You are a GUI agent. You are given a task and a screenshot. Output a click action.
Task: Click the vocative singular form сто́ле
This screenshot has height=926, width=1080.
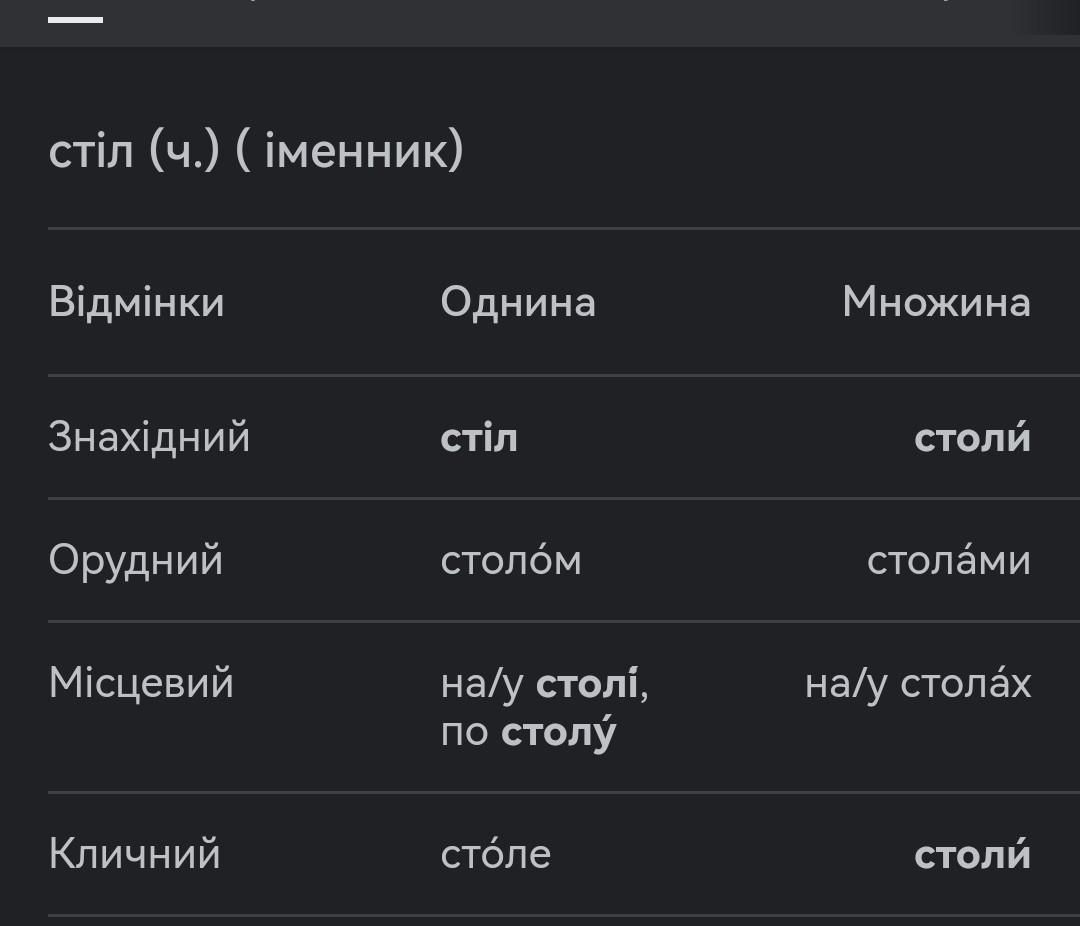tap(496, 854)
